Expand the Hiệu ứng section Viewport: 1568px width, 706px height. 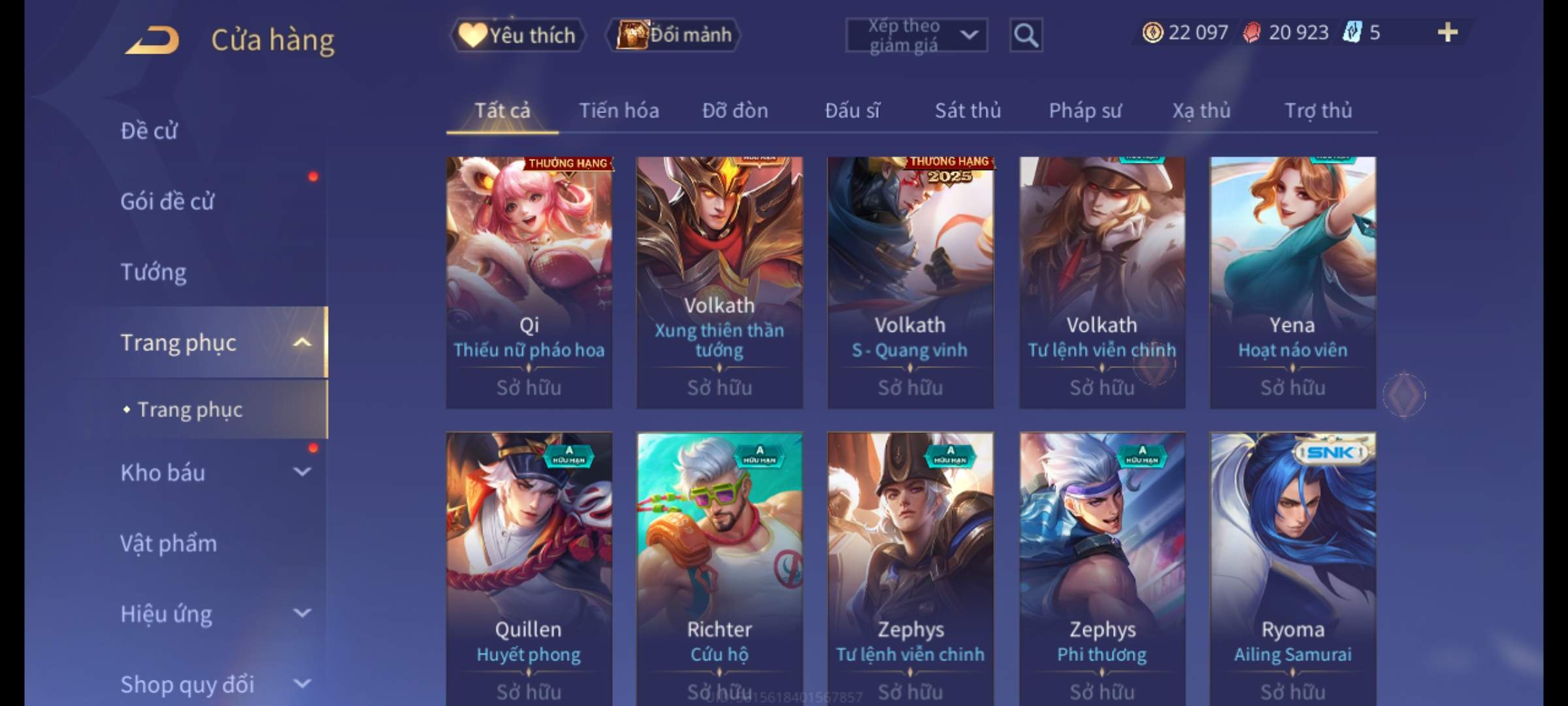point(302,613)
